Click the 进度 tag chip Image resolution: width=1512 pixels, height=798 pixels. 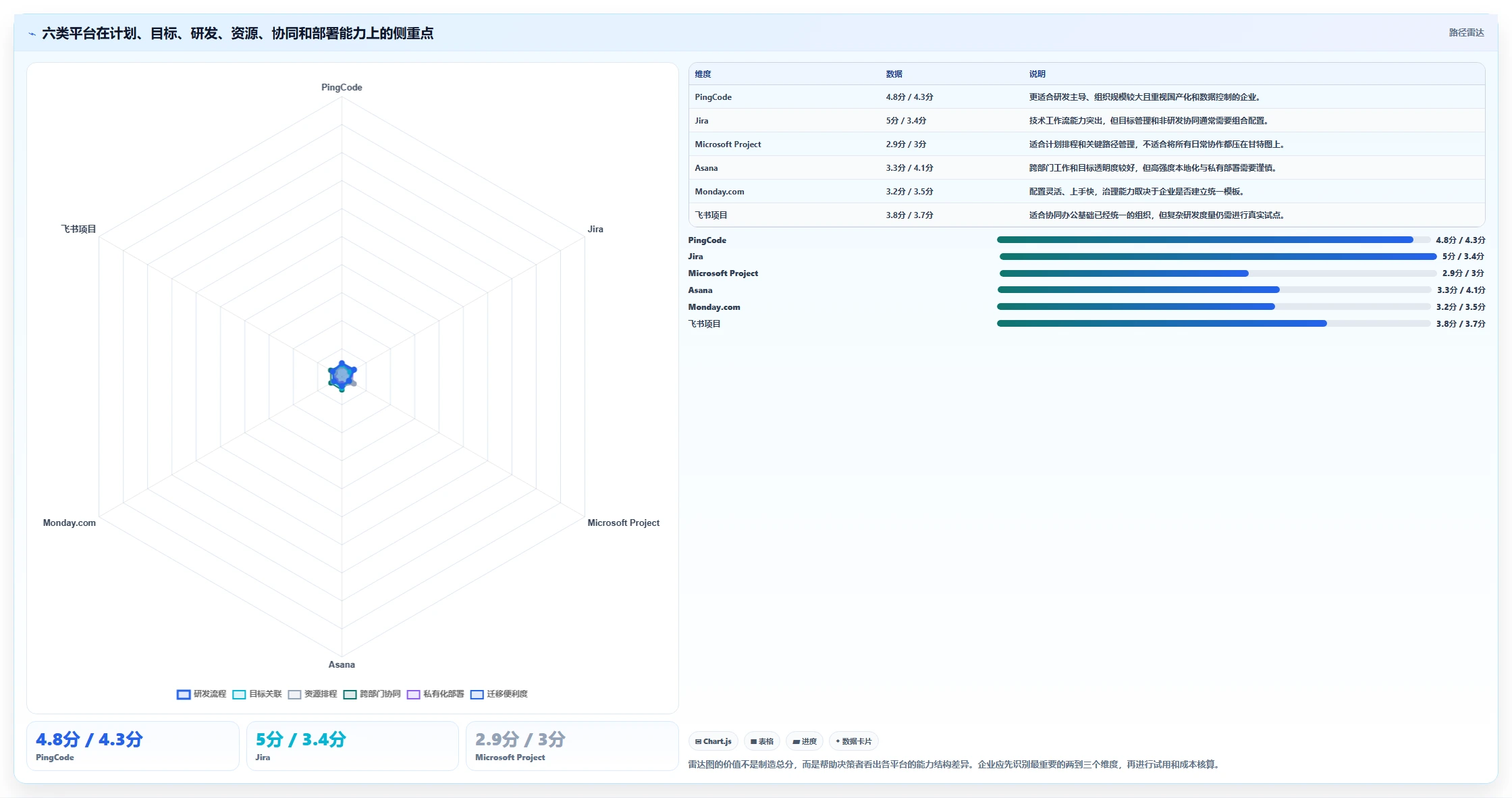click(x=804, y=741)
